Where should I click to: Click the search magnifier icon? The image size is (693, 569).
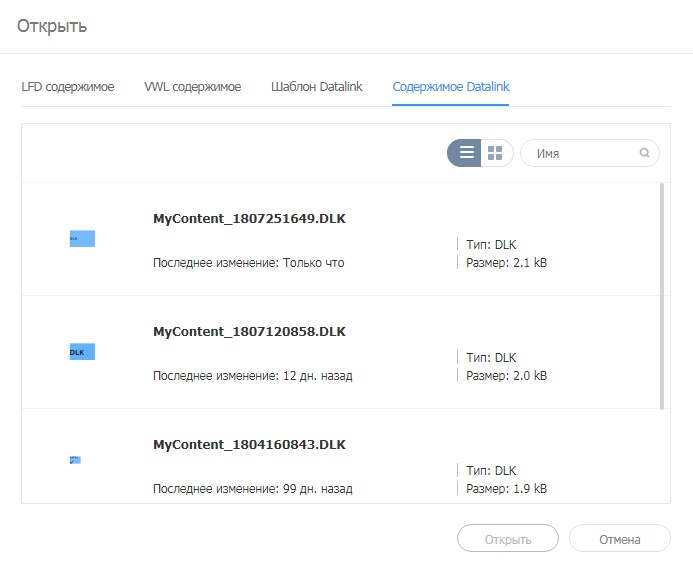click(x=645, y=153)
